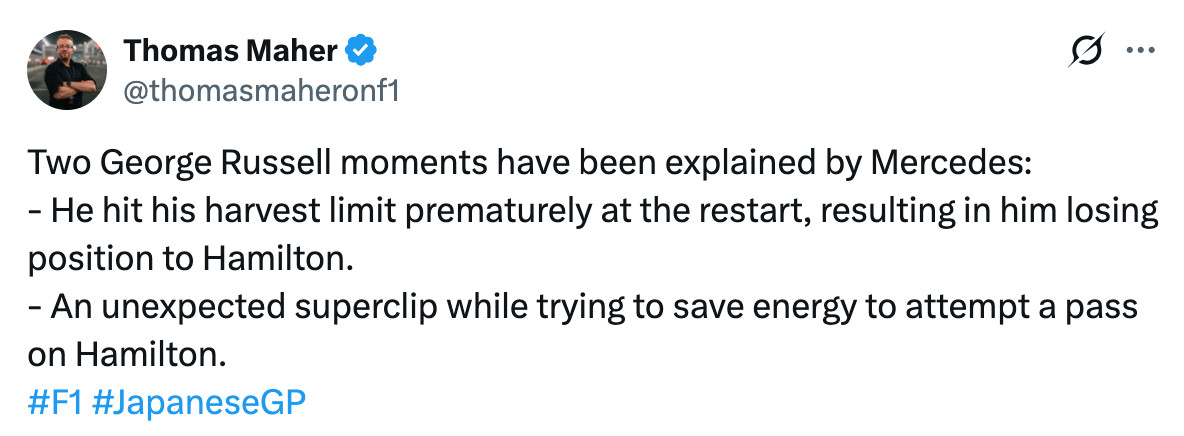The width and height of the screenshot is (1184, 436).
Task: Open the three-dot more options menu
Action: pos(1141,51)
